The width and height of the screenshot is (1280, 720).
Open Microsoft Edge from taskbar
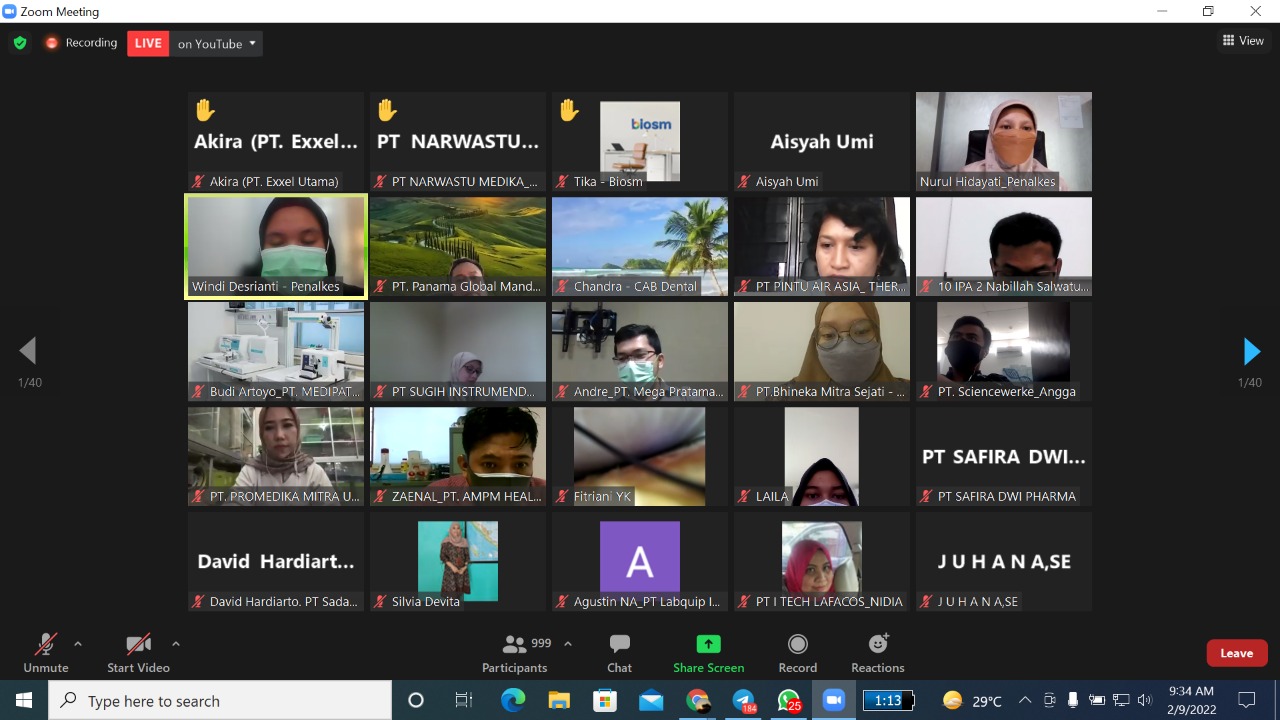pyautogui.click(x=513, y=700)
